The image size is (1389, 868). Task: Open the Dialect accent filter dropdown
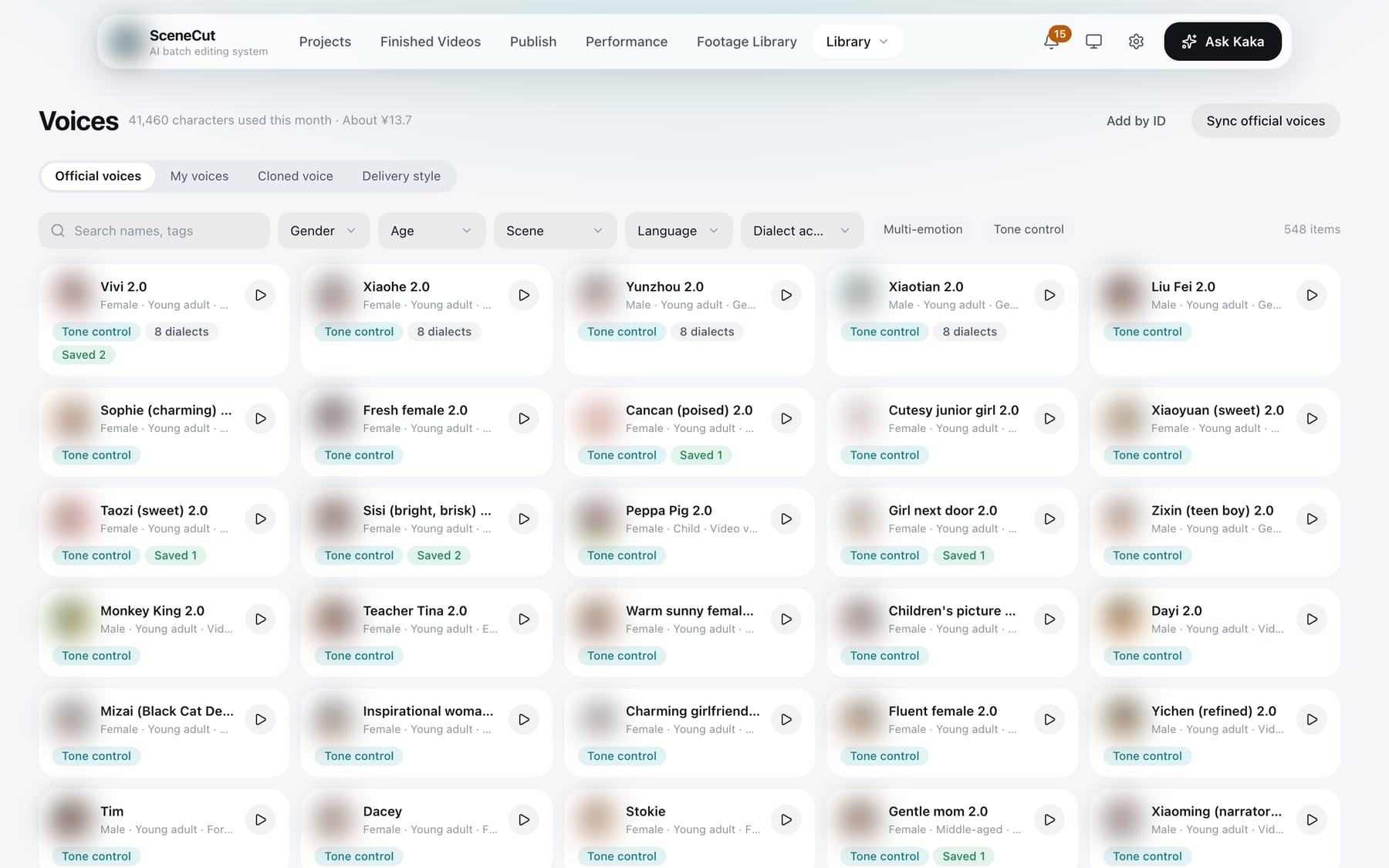[x=802, y=231]
